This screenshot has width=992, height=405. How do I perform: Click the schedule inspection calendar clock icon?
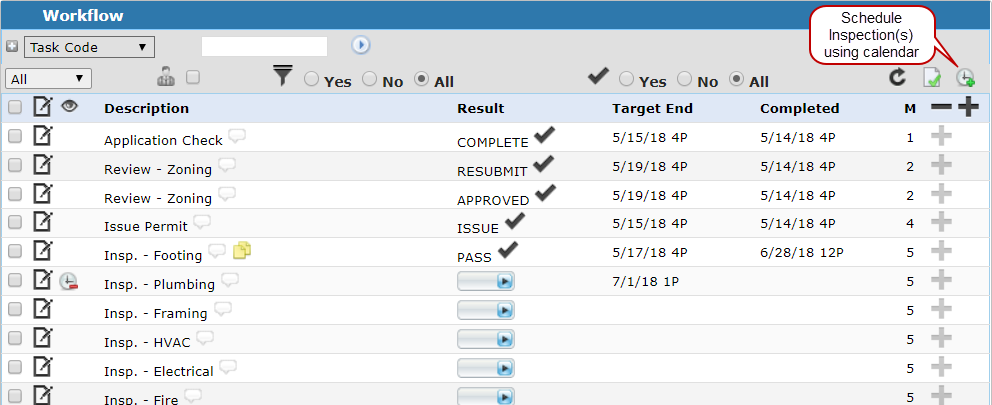[x=965, y=78]
